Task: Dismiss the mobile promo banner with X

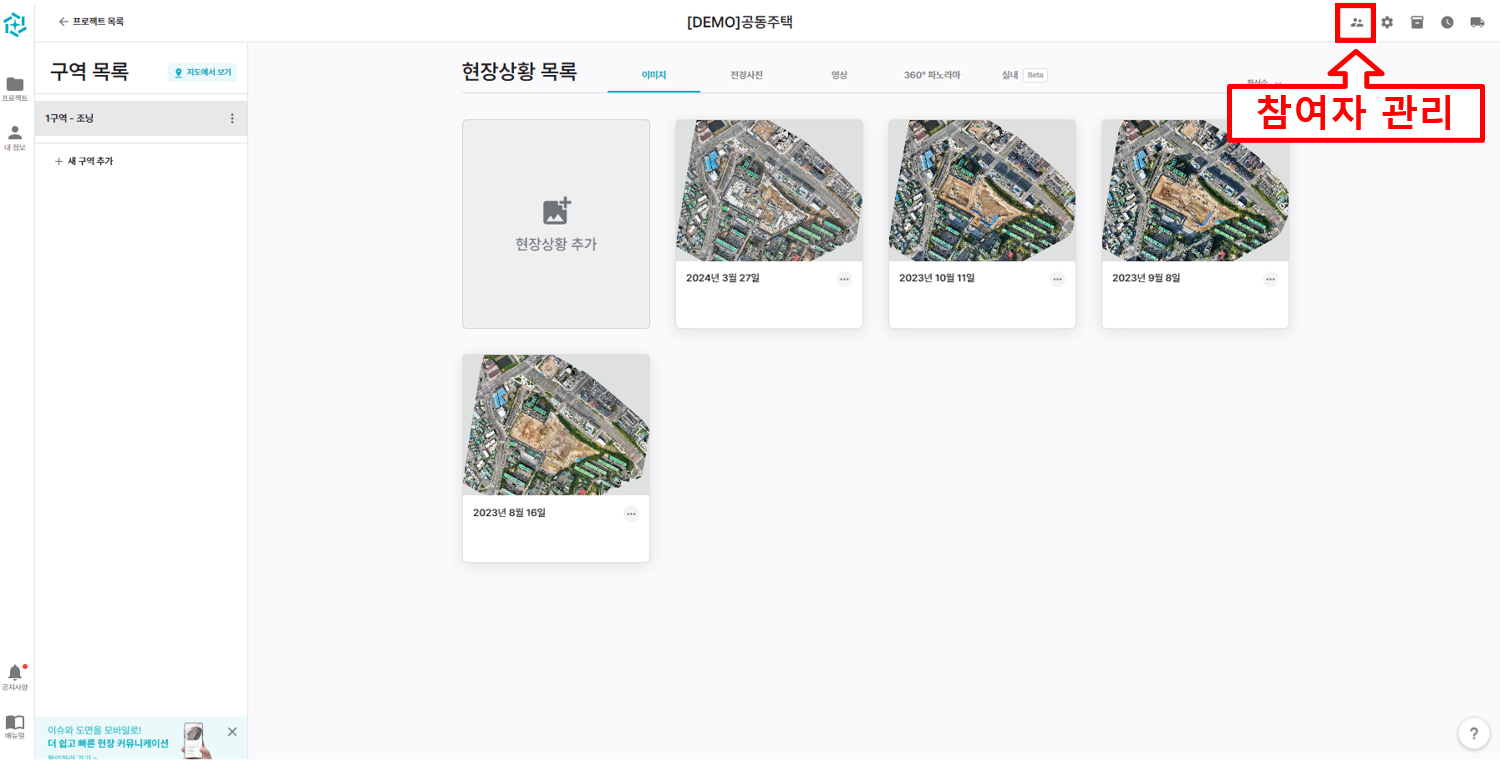Action: (x=232, y=732)
